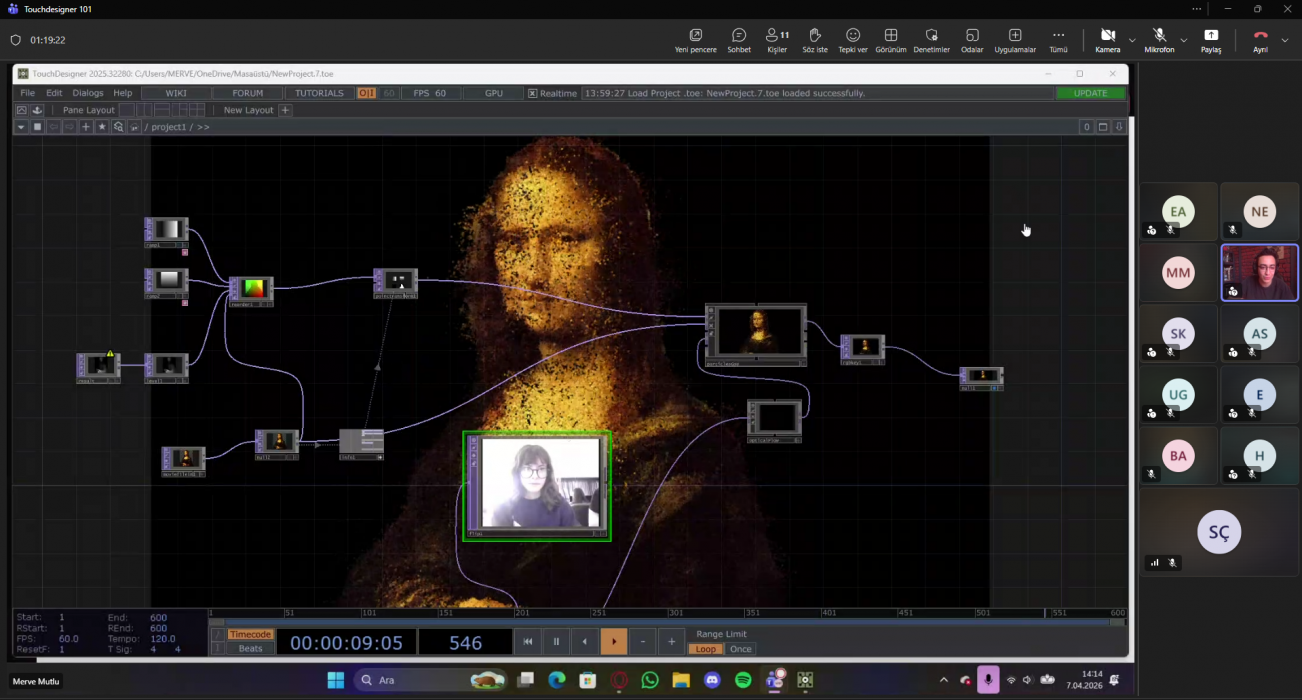This screenshot has height=700, width=1302.
Task: Toggle the Realtime checkbox
Action: (533, 93)
